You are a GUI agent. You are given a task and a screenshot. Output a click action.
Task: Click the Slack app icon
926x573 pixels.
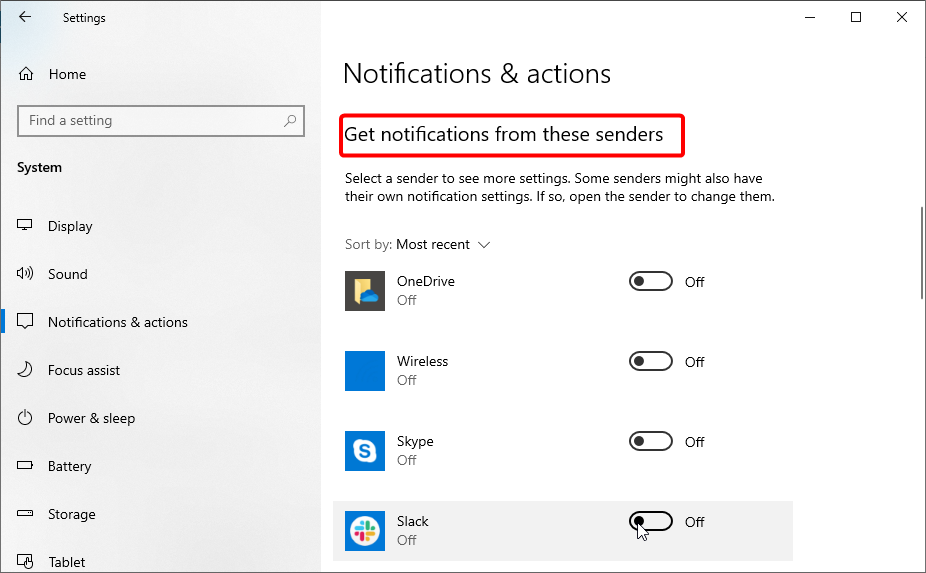coord(365,530)
